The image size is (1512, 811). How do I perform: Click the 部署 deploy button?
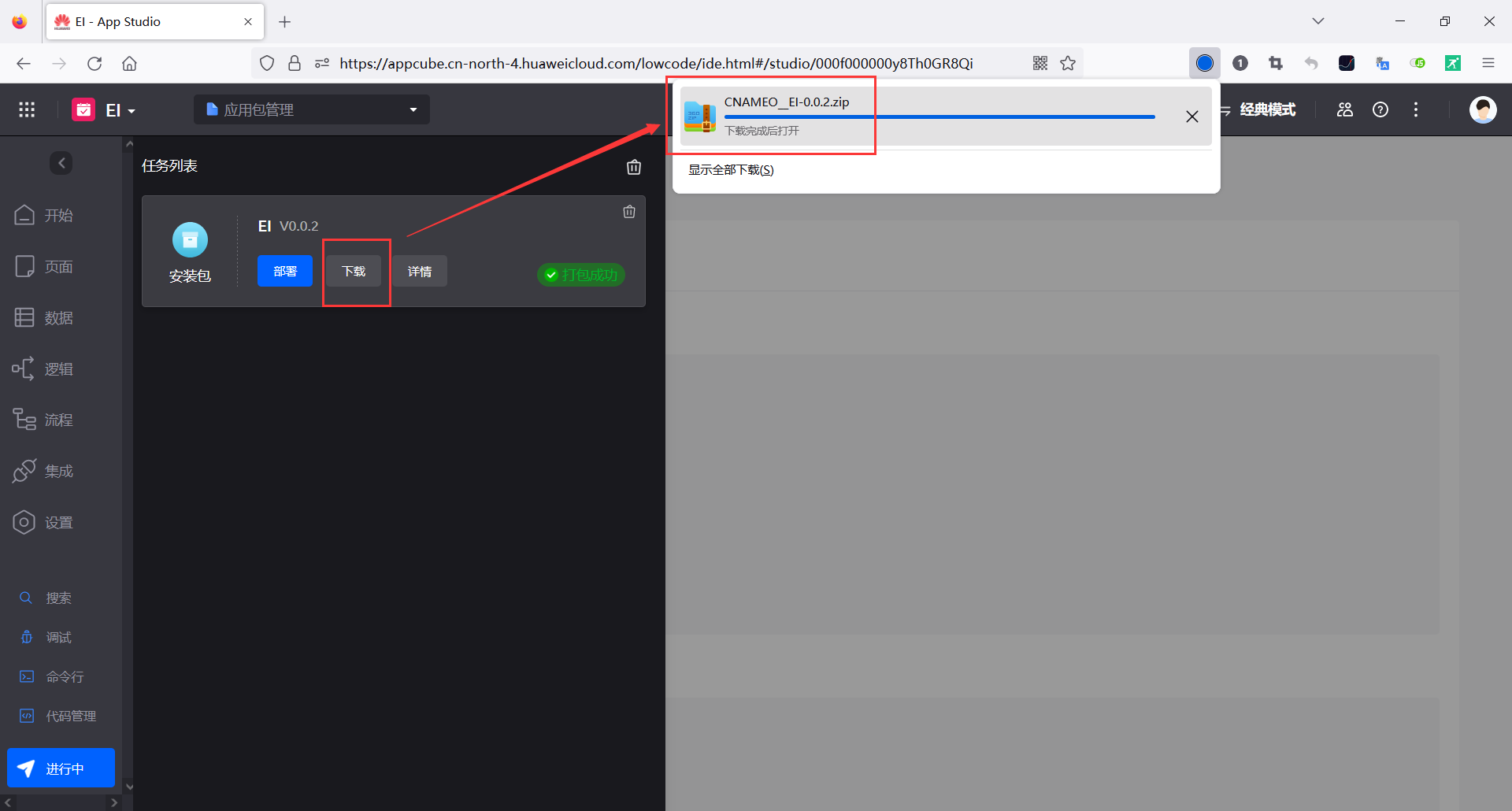(285, 271)
